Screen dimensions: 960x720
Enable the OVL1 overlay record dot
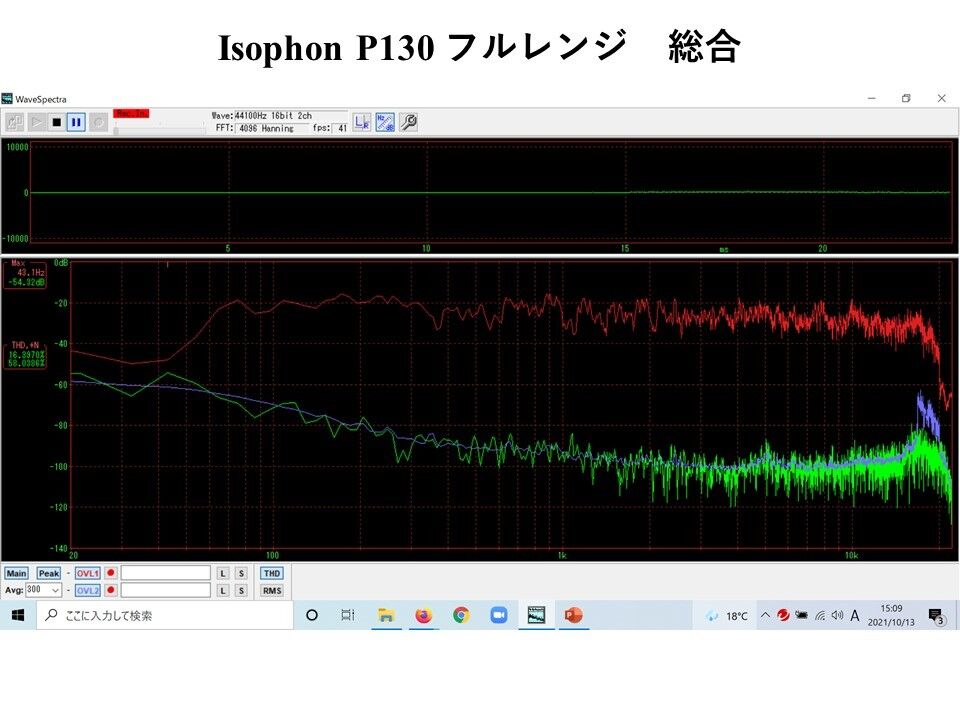(x=111, y=573)
